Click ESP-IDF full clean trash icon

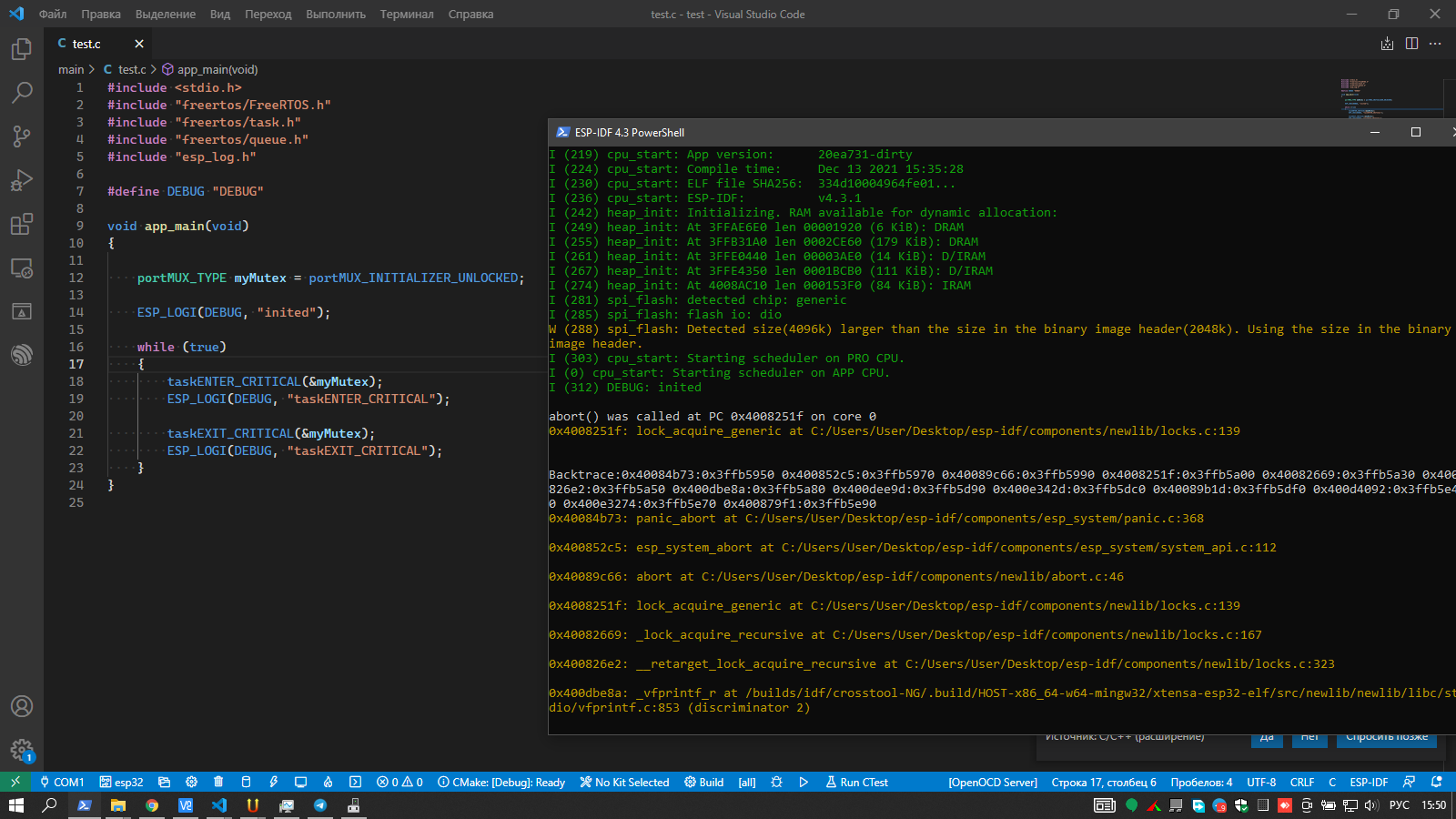(218, 782)
